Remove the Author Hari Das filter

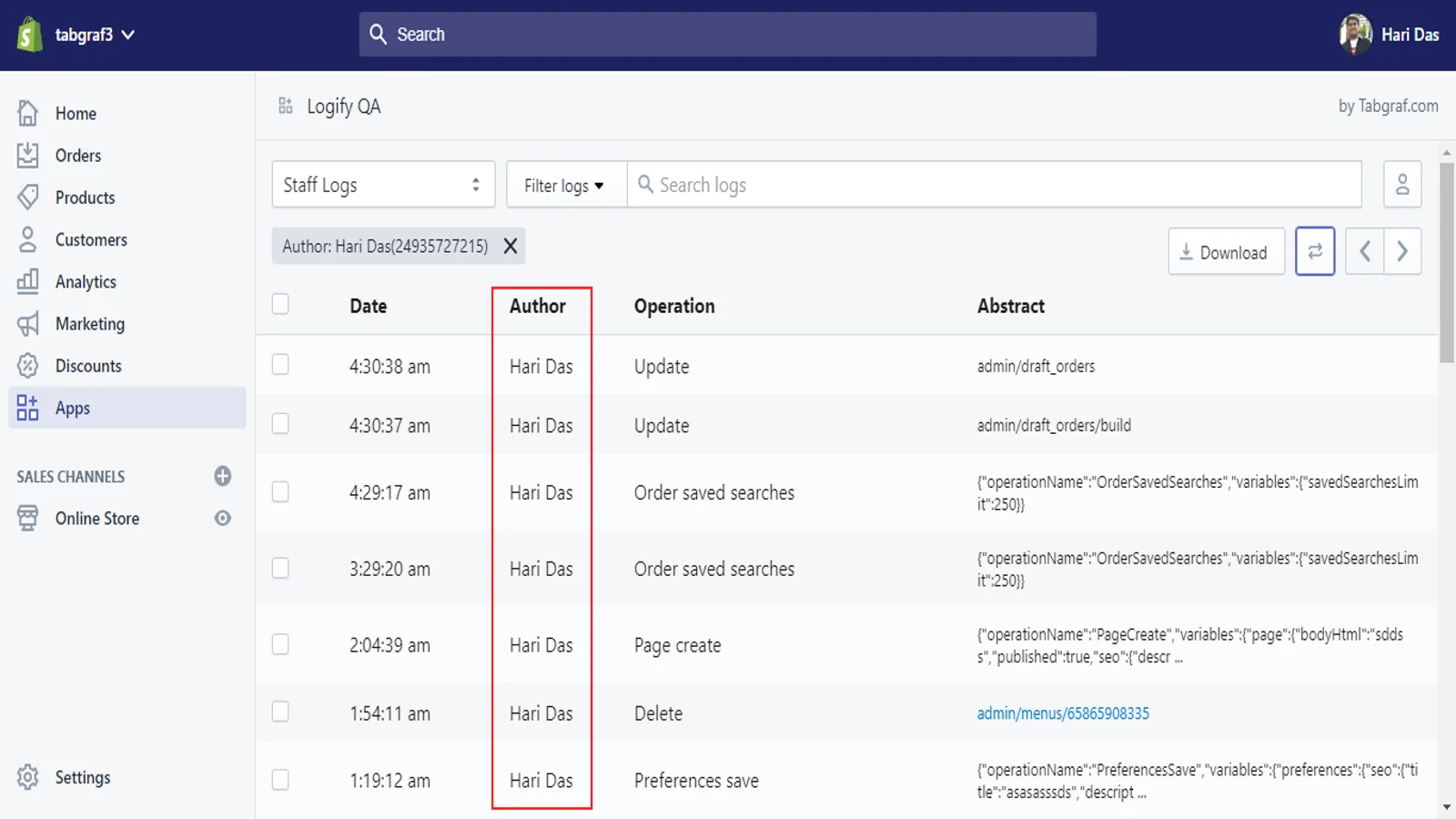click(x=511, y=246)
